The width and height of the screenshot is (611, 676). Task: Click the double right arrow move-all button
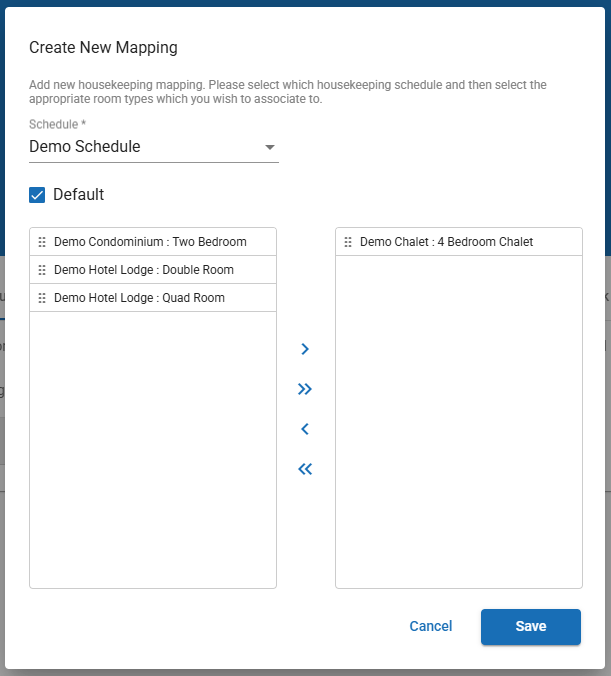[x=305, y=389]
